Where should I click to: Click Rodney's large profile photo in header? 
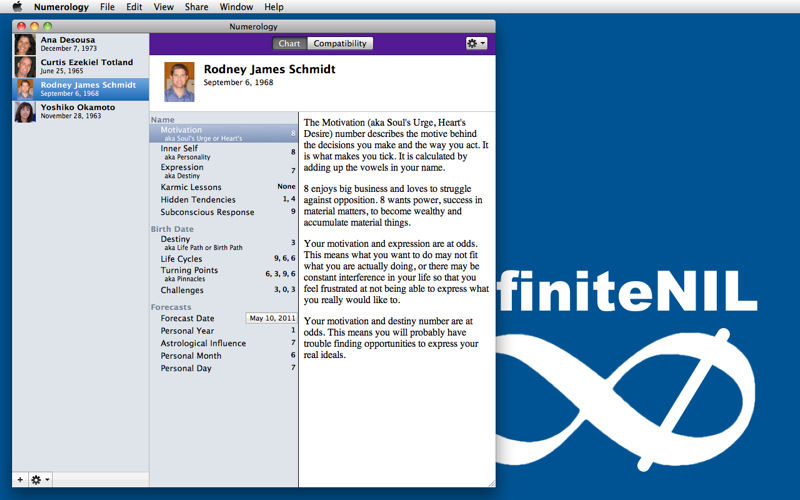pos(179,82)
